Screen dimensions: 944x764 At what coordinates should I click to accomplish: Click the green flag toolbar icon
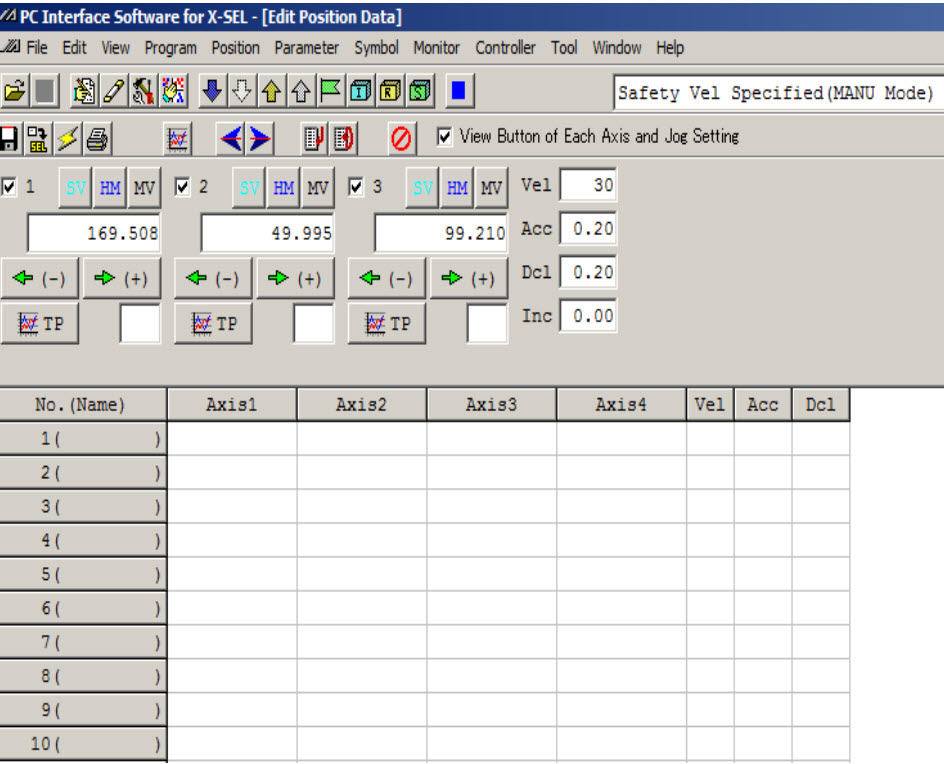pyautogui.click(x=330, y=92)
